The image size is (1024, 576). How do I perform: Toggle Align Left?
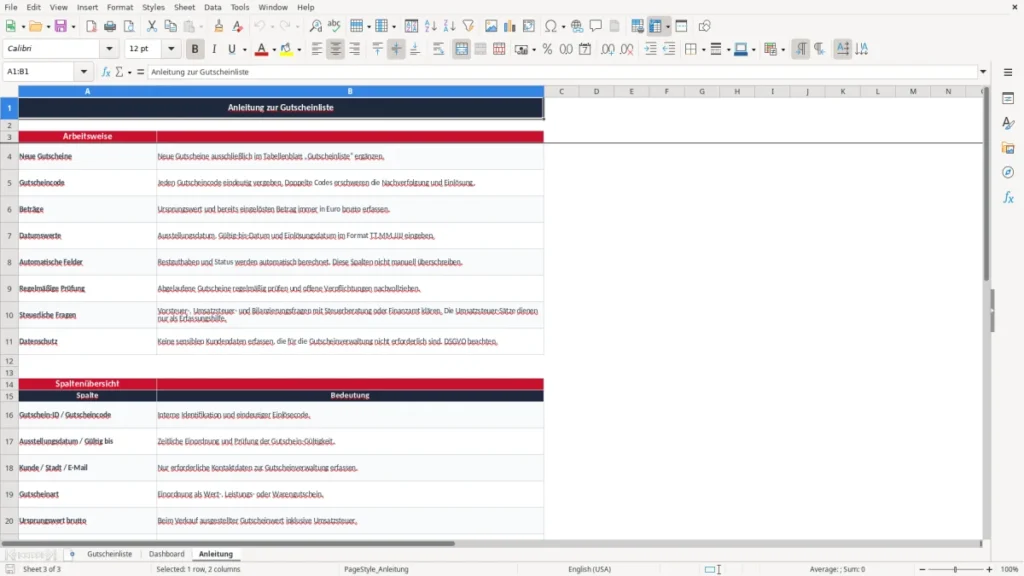317,49
